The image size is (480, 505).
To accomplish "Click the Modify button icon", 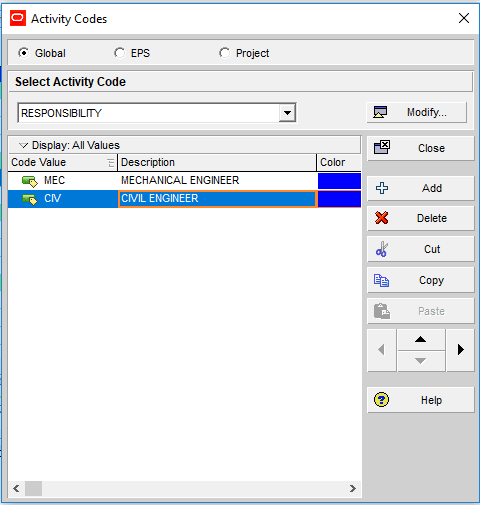I will (x=380, y=112).
